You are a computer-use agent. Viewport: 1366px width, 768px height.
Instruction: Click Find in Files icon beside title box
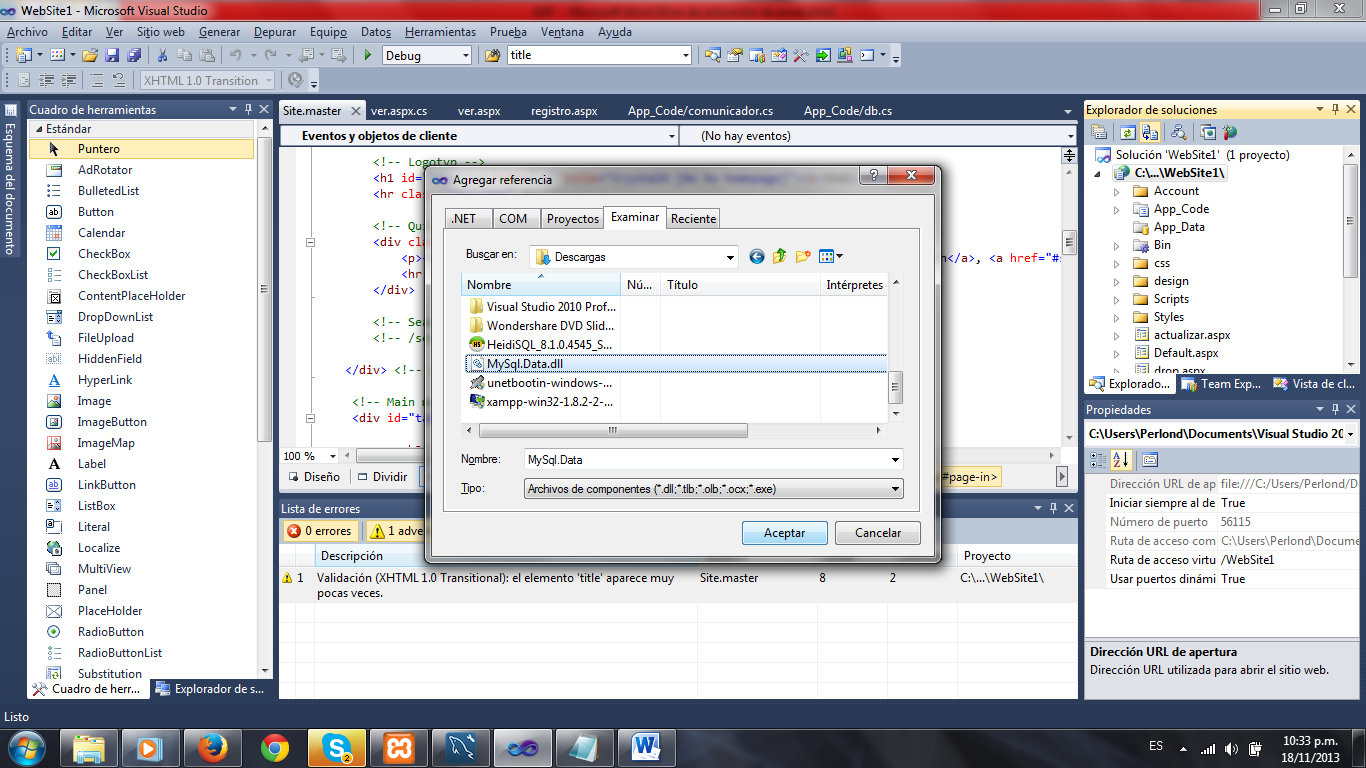pos(492,55)
